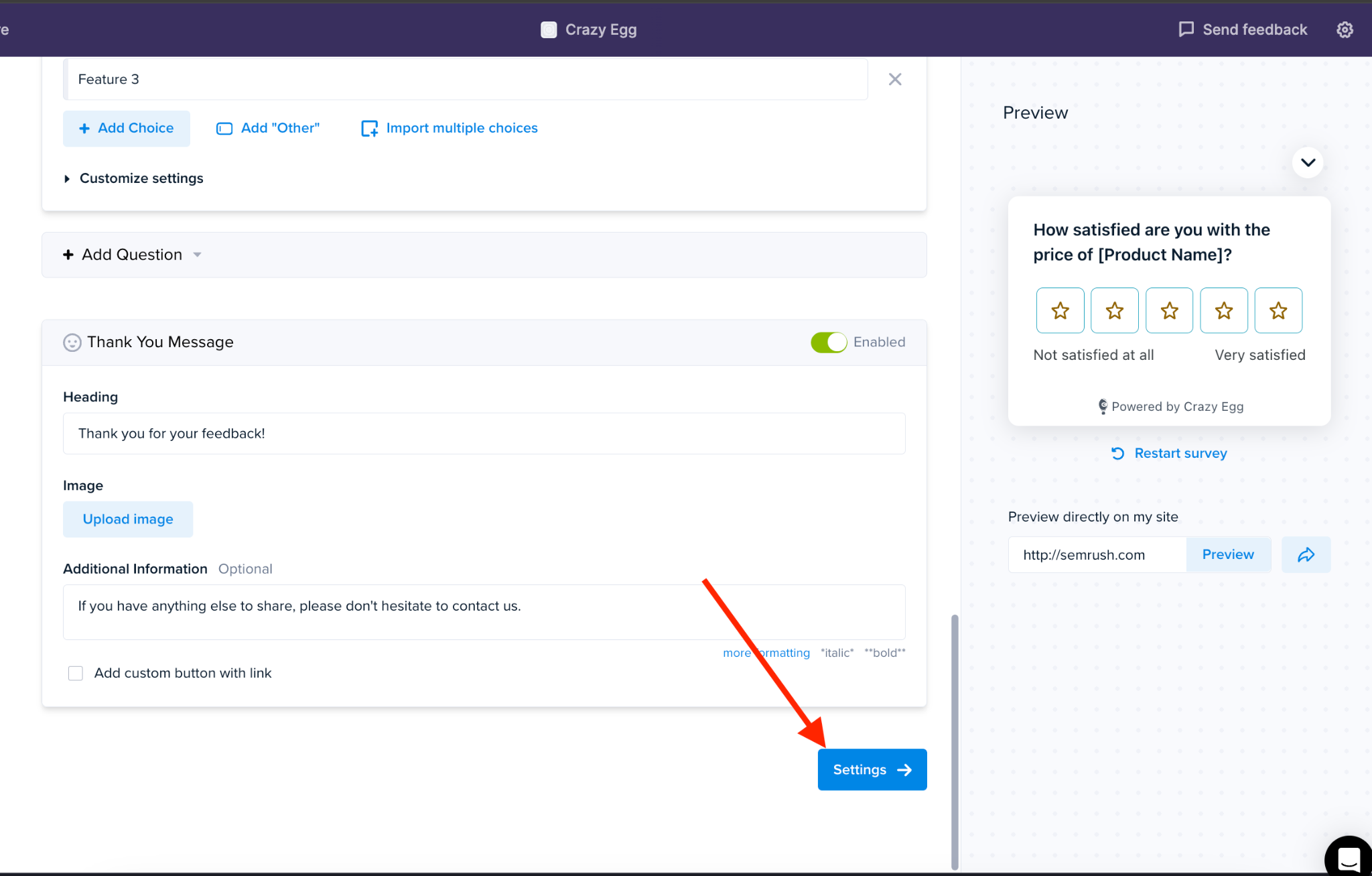Viewport: 1372px width, 876px height.
Task: Disable the Thank You Message toggle
Action: [x=829, y=342]
